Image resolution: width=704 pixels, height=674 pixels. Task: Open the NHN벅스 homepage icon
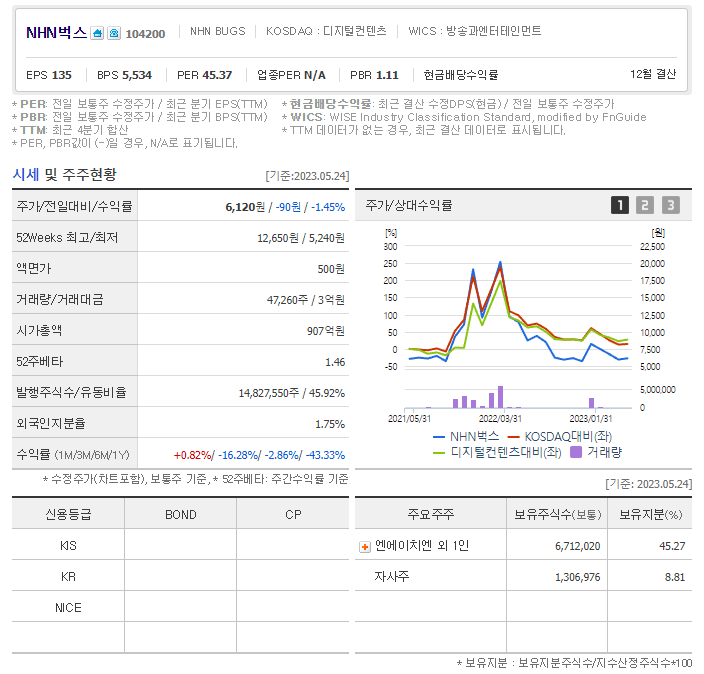97,33
